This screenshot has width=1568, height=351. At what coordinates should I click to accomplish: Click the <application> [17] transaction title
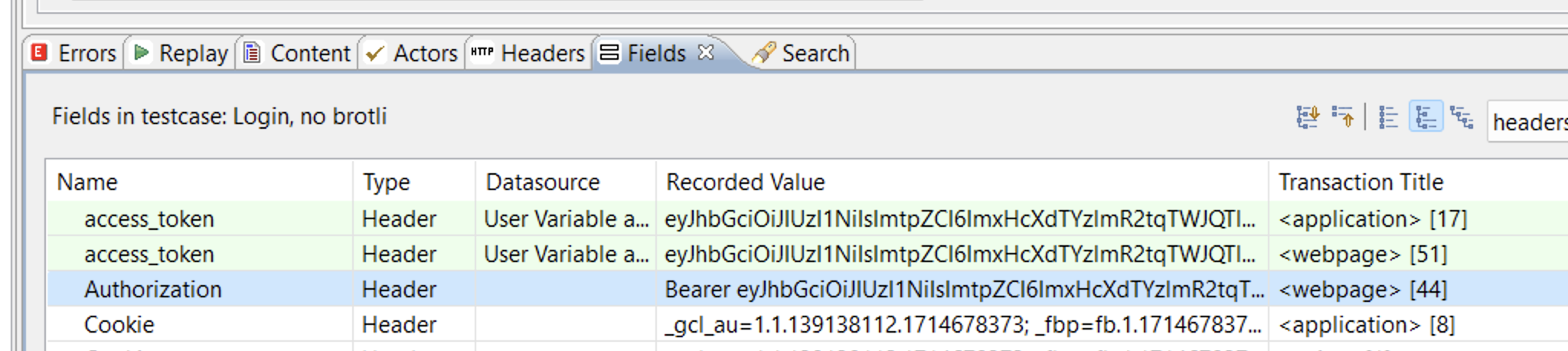click(1373, 218)
